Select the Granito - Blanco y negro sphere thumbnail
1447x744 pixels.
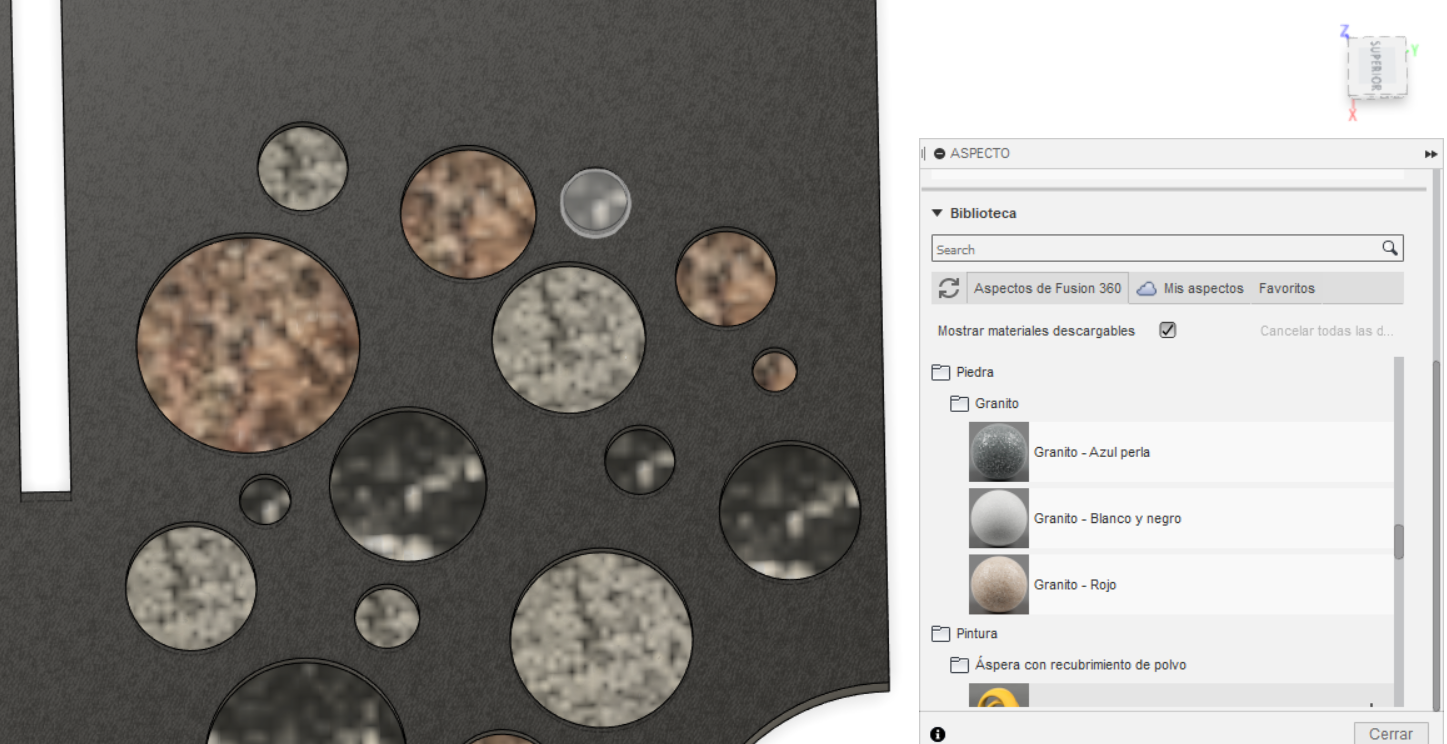click(999, 518)
